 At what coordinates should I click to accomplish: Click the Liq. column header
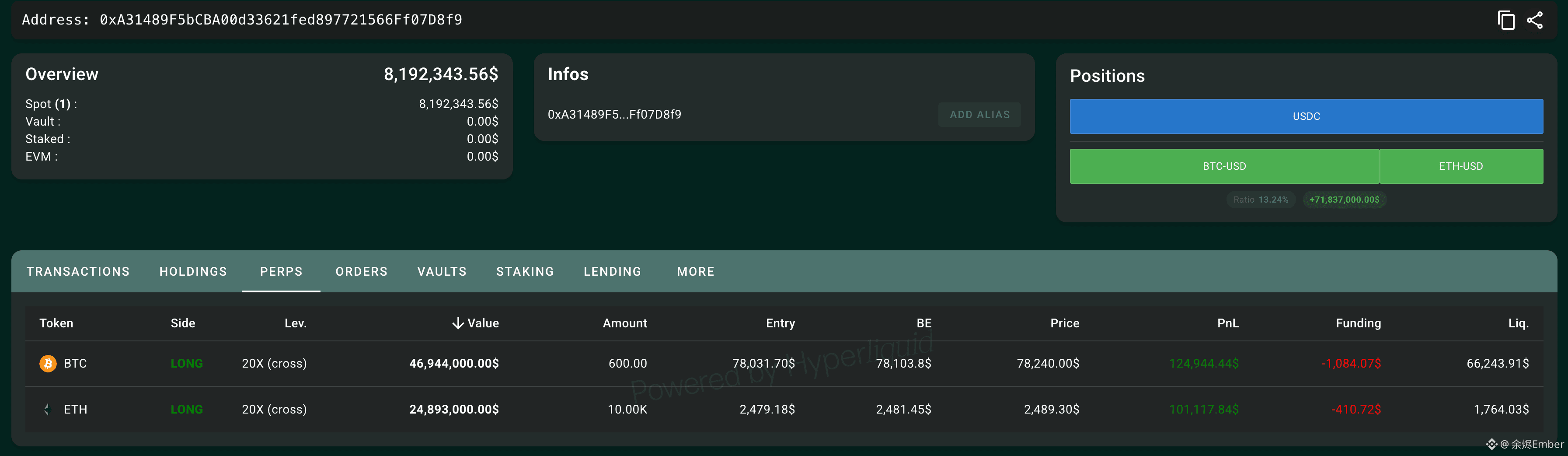[x=1518, y=323]
